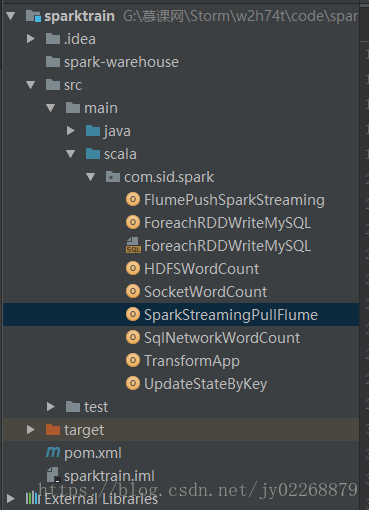Collapse the main folder arrow
Image resolution: width=369 pixels, height=510 pixels.
pyautogui.click(x=51, y=108)
